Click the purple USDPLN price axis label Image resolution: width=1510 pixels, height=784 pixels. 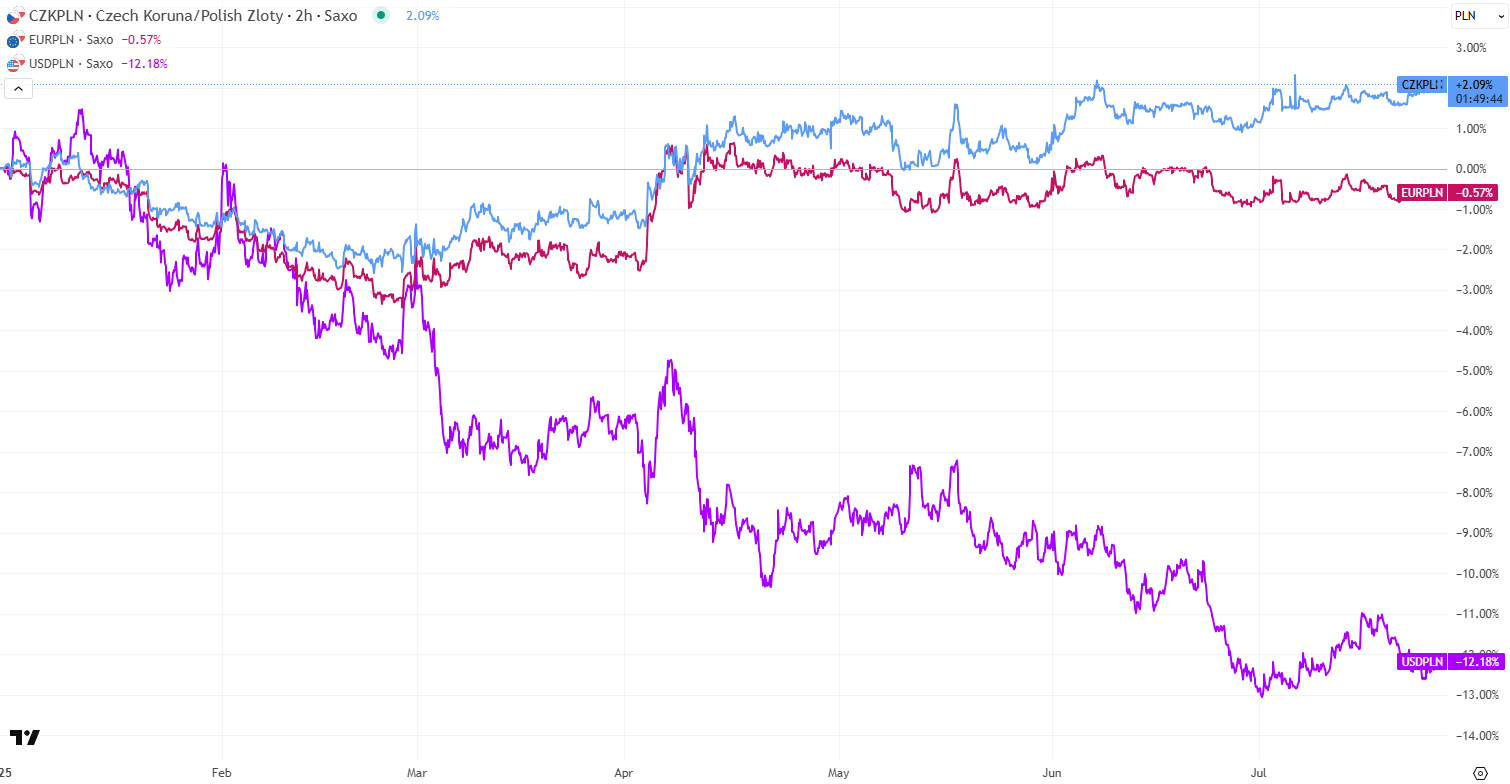[1421, 662]
